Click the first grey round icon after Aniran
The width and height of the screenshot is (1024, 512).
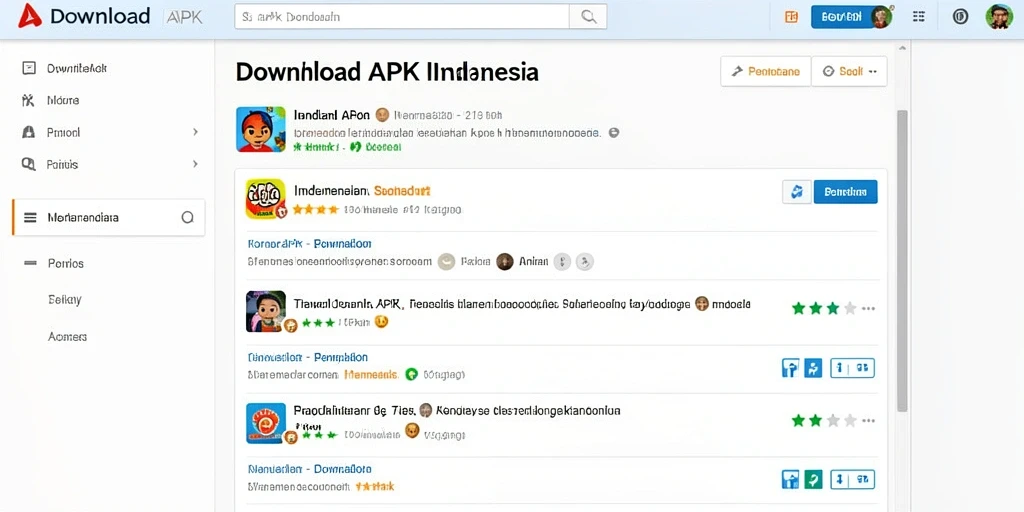562,262
